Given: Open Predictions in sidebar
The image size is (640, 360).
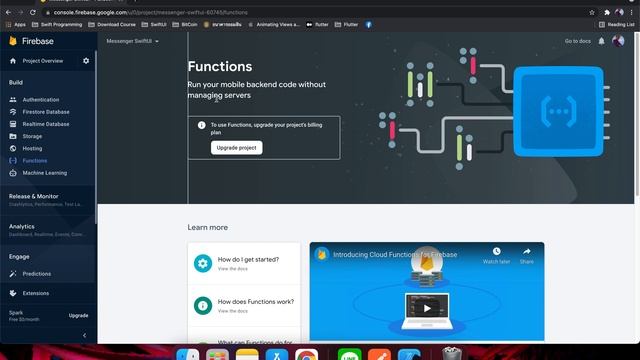Looking at the screenshot, I should (37, 274).
